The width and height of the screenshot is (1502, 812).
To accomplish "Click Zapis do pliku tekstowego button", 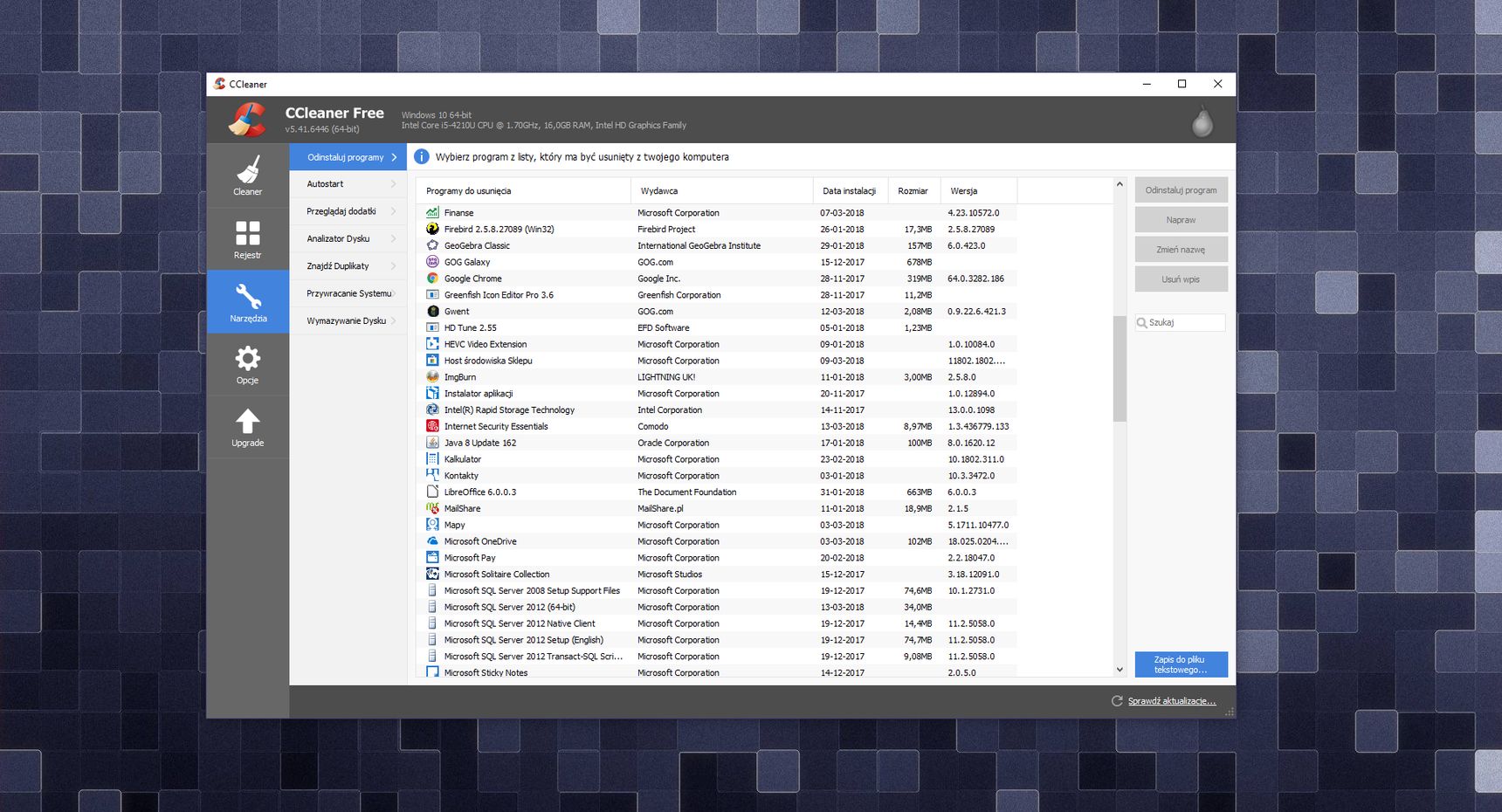I will 1181,664.
